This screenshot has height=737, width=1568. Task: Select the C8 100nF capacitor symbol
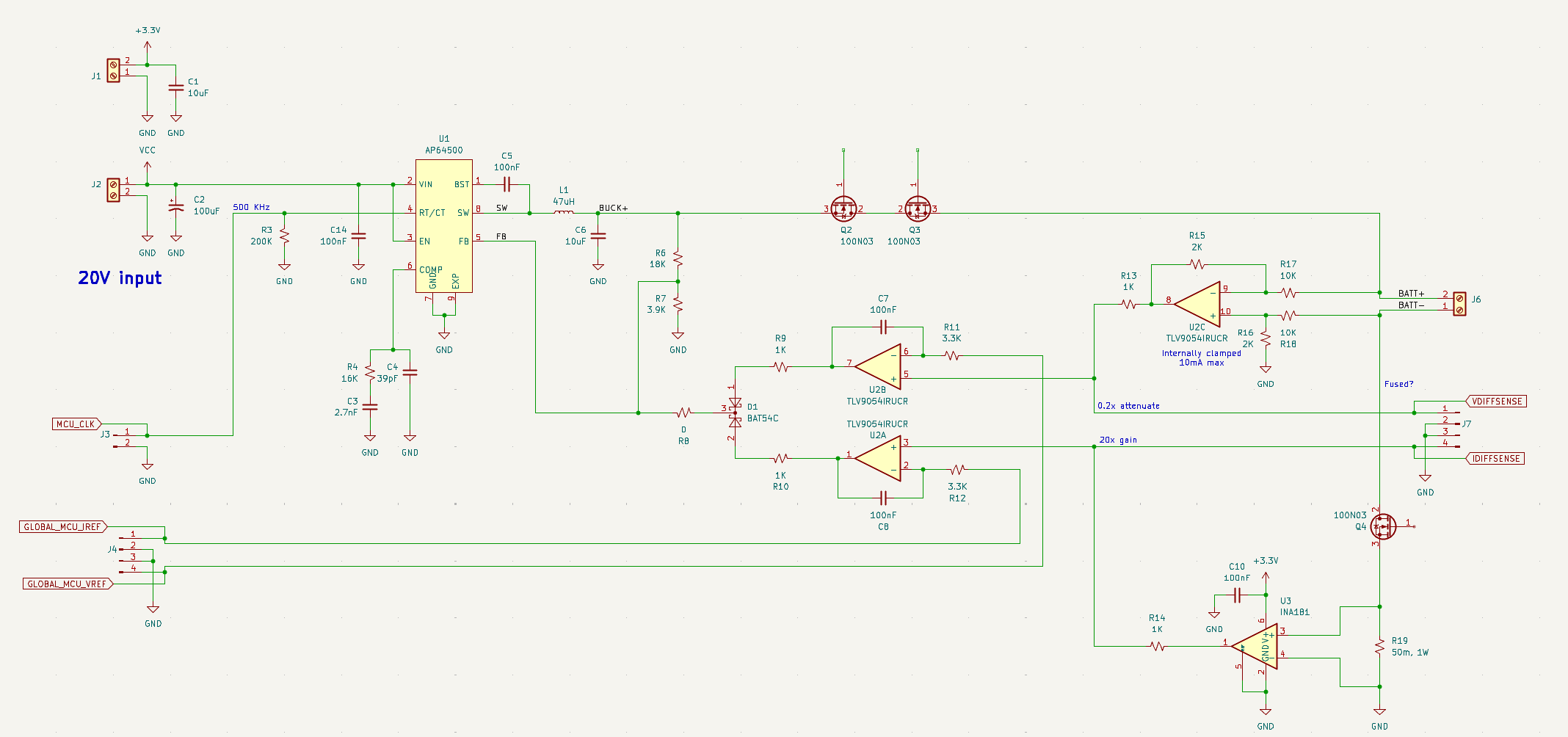883,498
